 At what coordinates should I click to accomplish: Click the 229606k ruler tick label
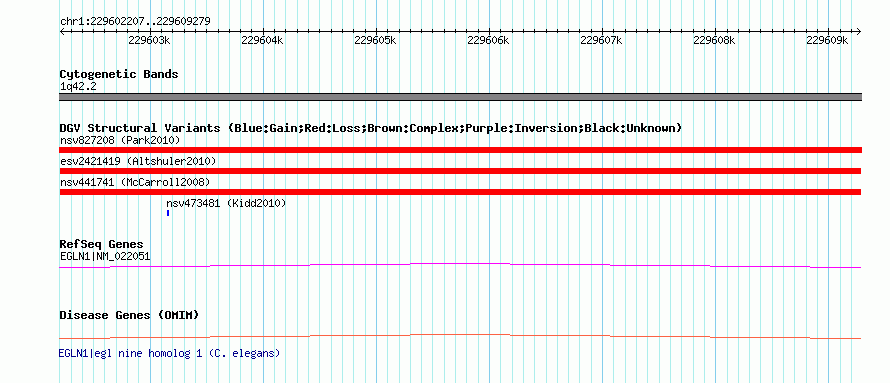coord(488,40)
